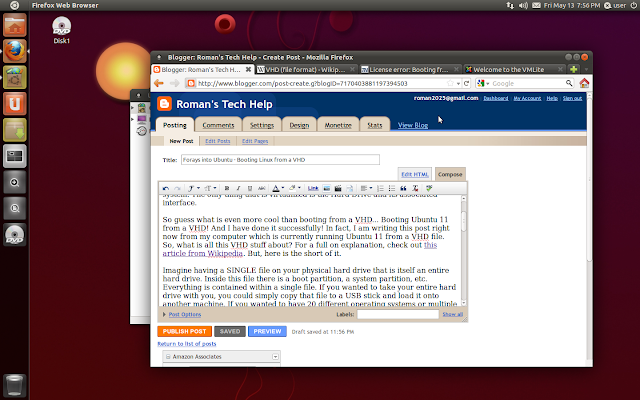Follow the View Blog link
The width and height of the screenshot is (640, 400).
[413, 125]
